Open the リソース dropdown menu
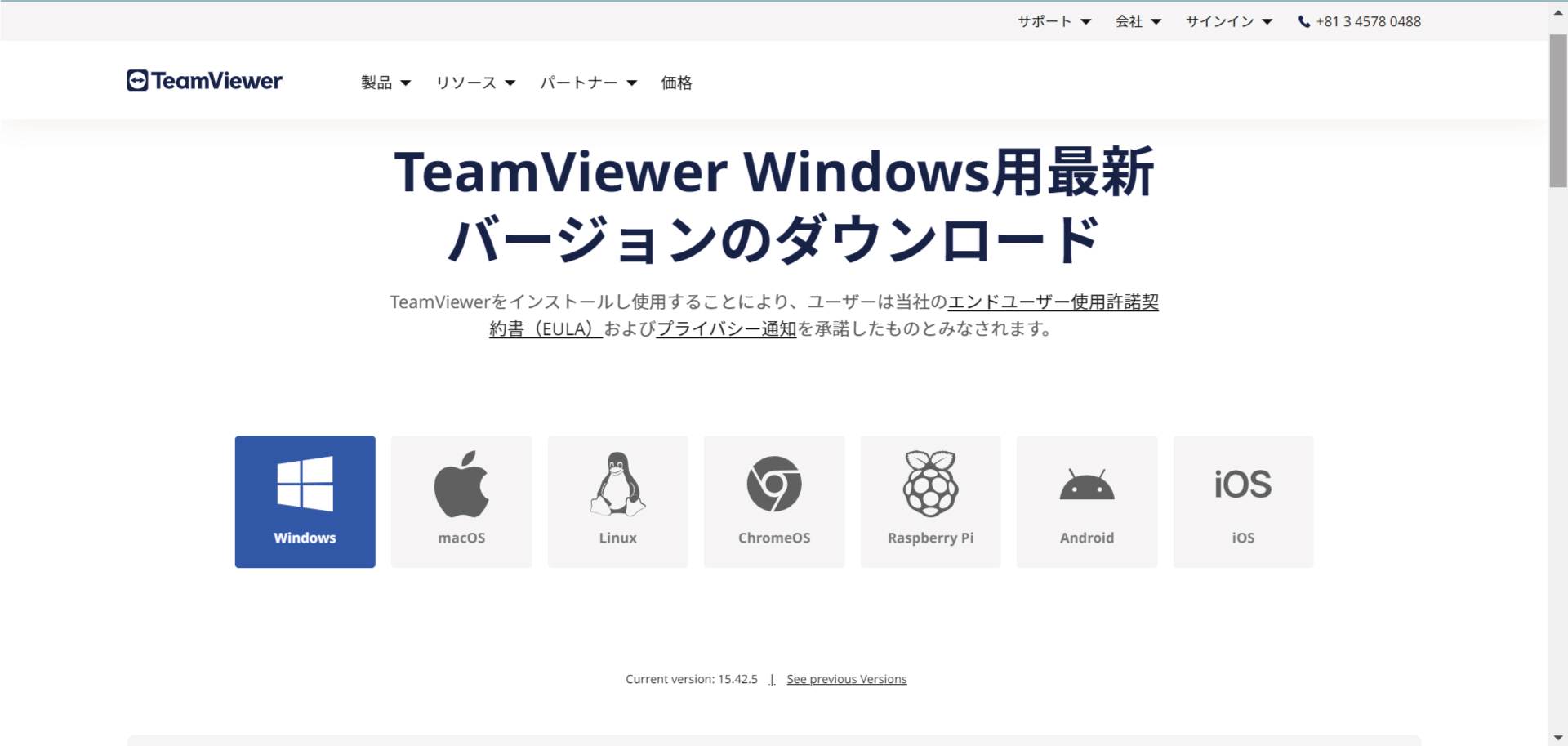Viewport: 1568px width, 746px height. [475, 83]
